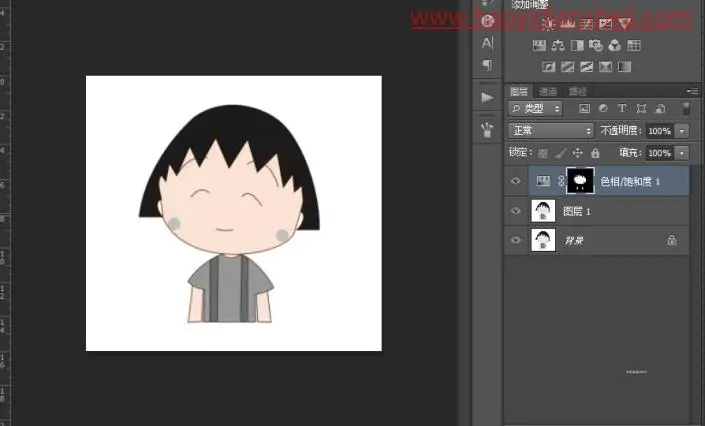Add a Curves adjustment
Viewport: 705px width, 426px height.
pos(587,24)
